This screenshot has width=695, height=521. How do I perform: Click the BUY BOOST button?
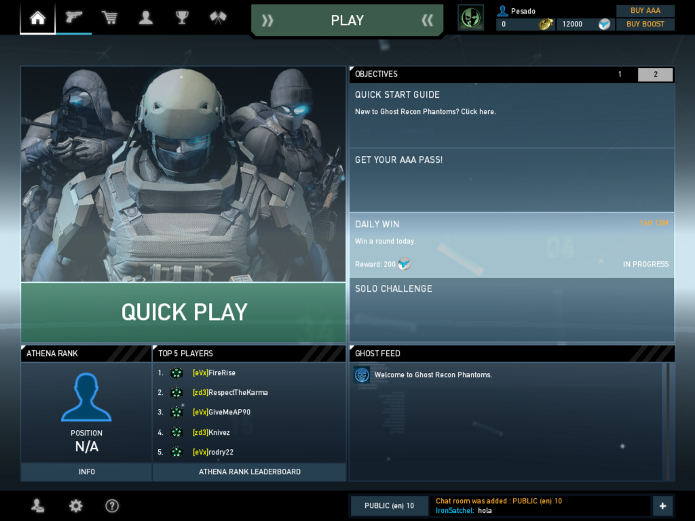(645, 24)
